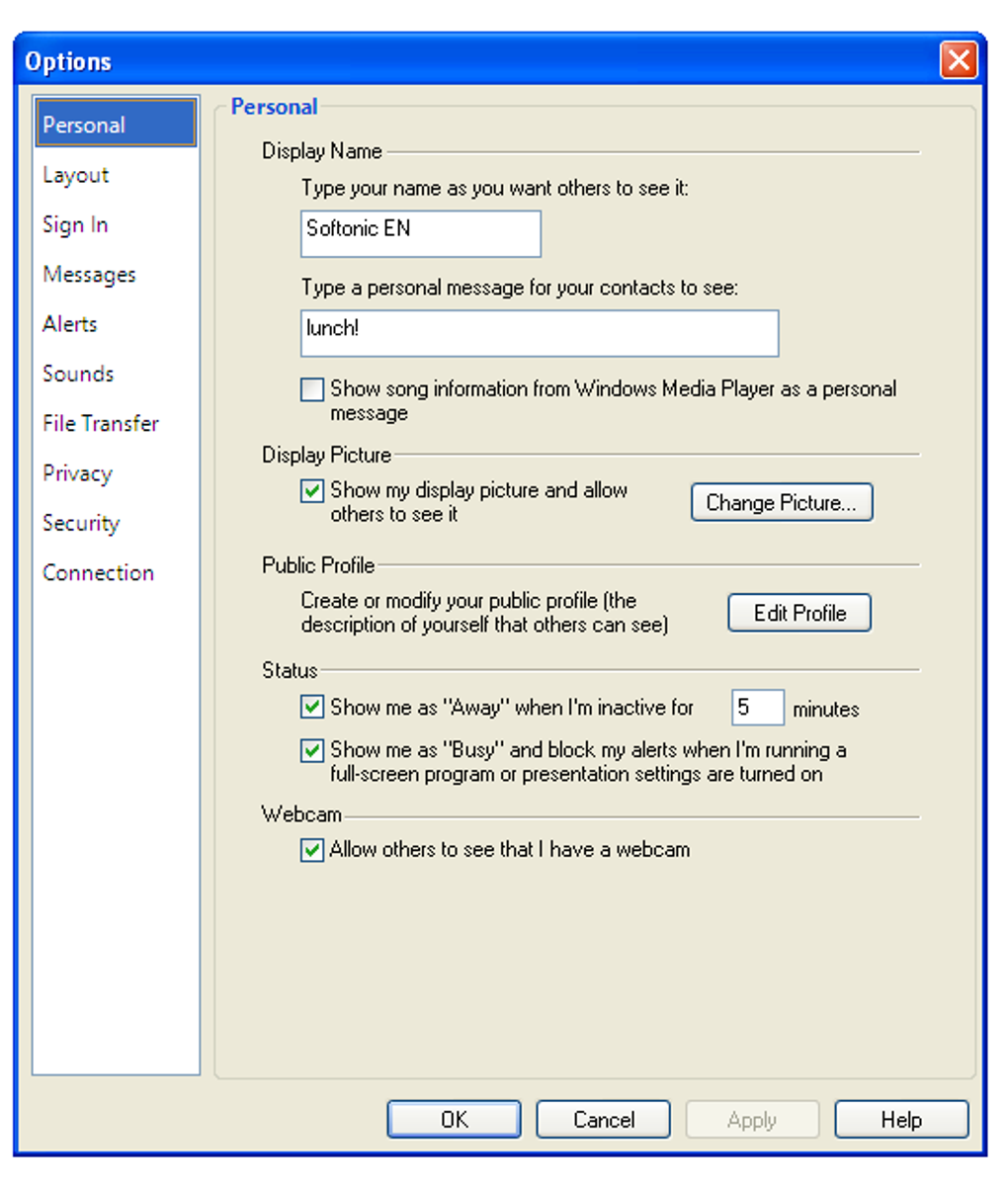The image size is (1008, 1192).
Task: Open the Messages settings category
Action: [89, 275]
